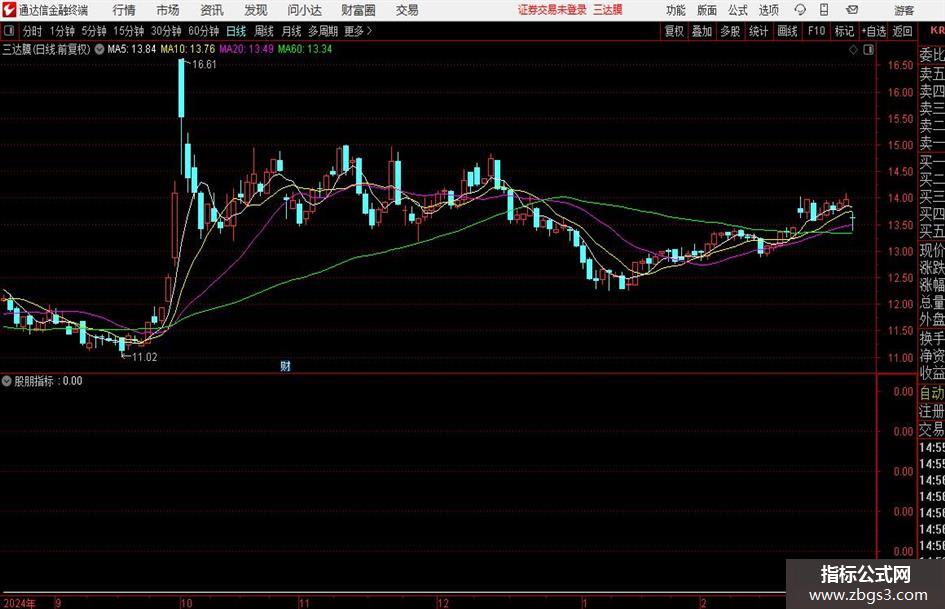Viewport: 945px width, 609px height.
Task: Select the 日线 daily chart tab
Action: (x=236, y=31)
